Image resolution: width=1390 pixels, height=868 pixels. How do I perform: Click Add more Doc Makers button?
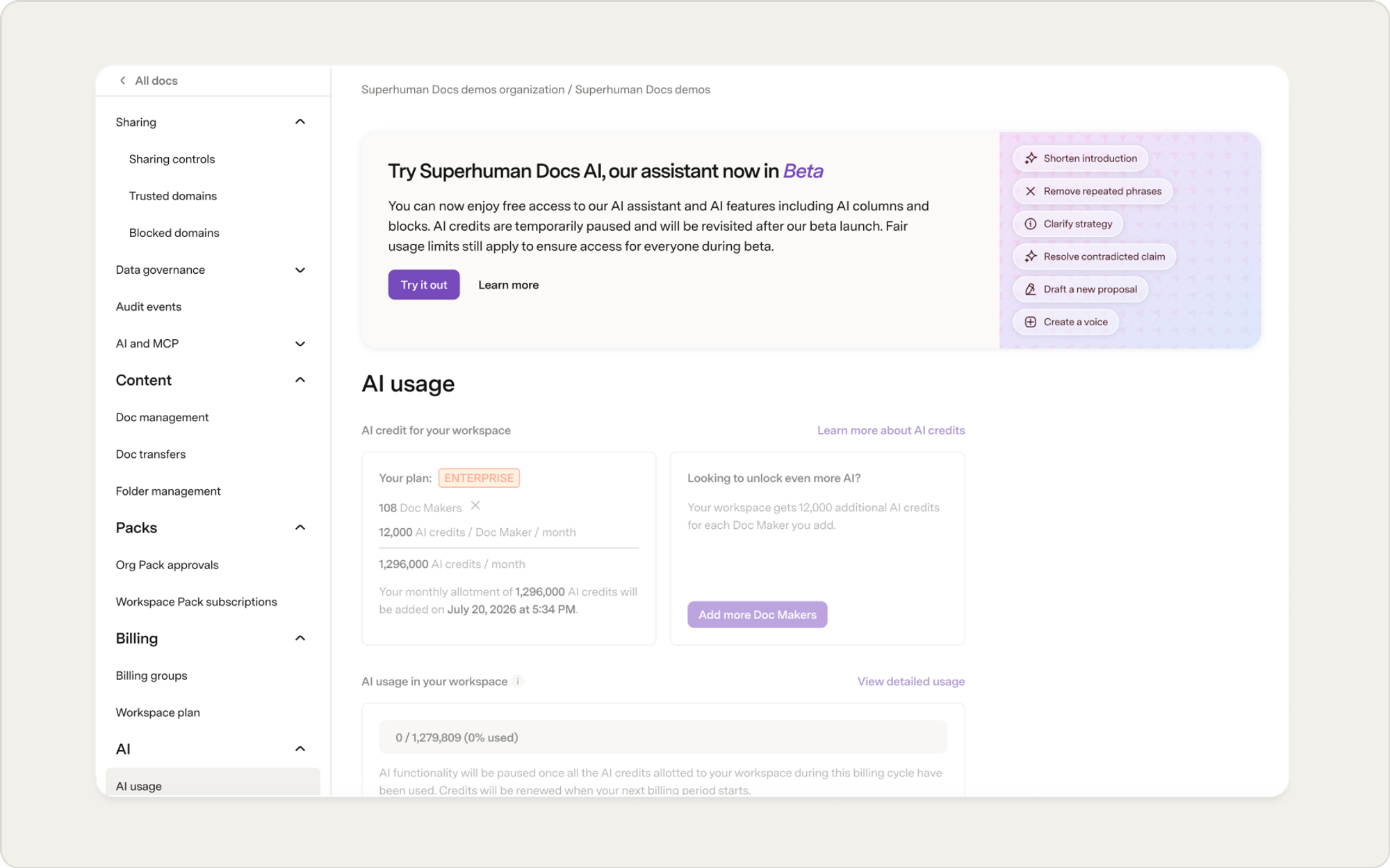click(758, 615)
